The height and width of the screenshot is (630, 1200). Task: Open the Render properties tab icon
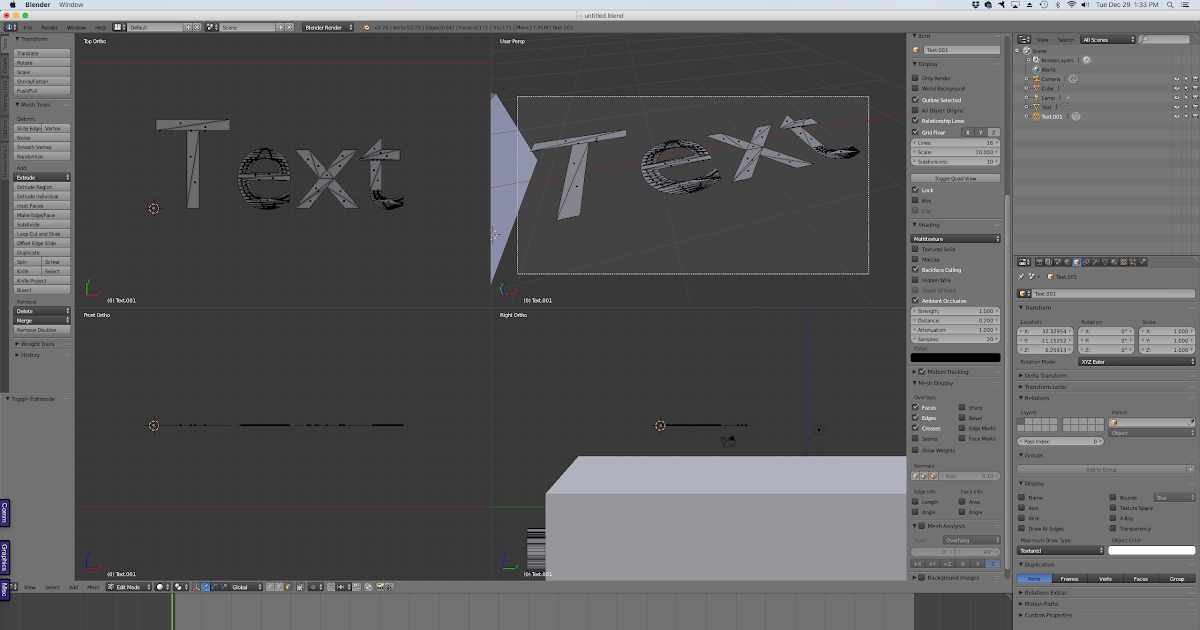[1039, 262]
